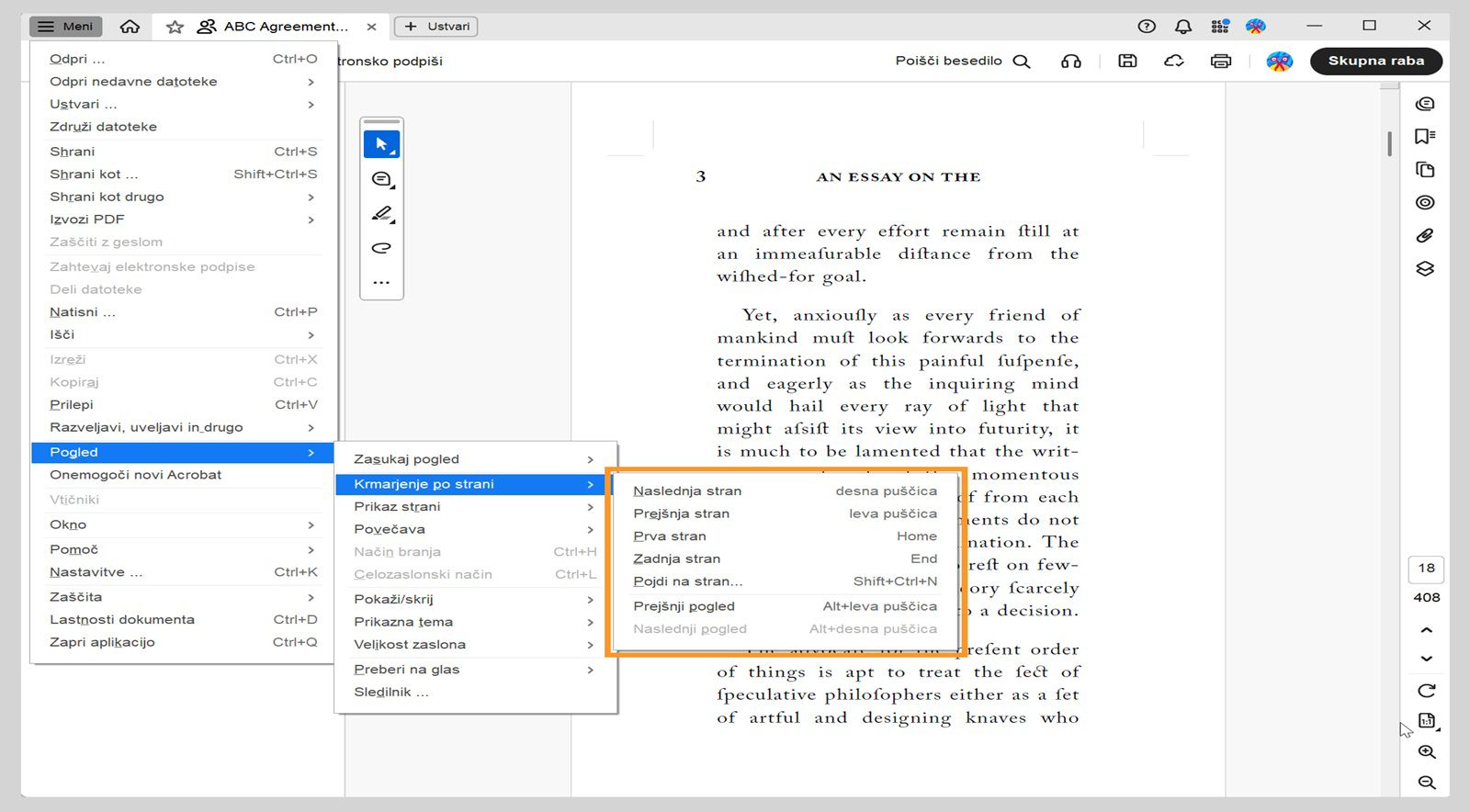Click the Ustvari new tab button

tap(436, 27)
